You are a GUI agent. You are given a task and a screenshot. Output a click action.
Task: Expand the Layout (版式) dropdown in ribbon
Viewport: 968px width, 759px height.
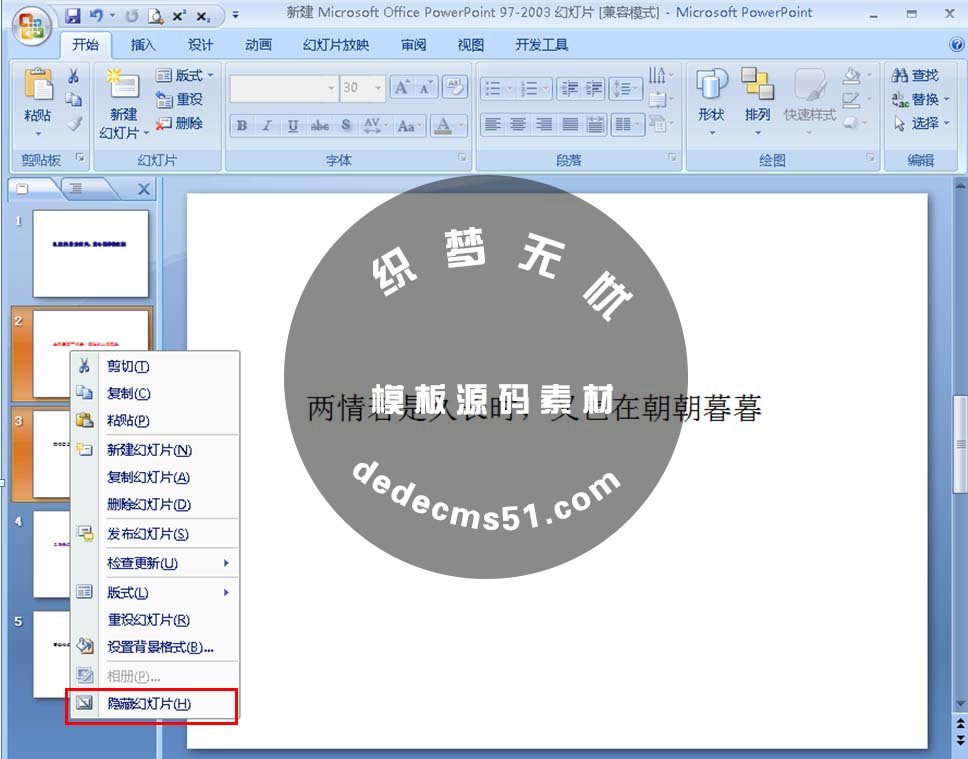click(x=185, y=76)
